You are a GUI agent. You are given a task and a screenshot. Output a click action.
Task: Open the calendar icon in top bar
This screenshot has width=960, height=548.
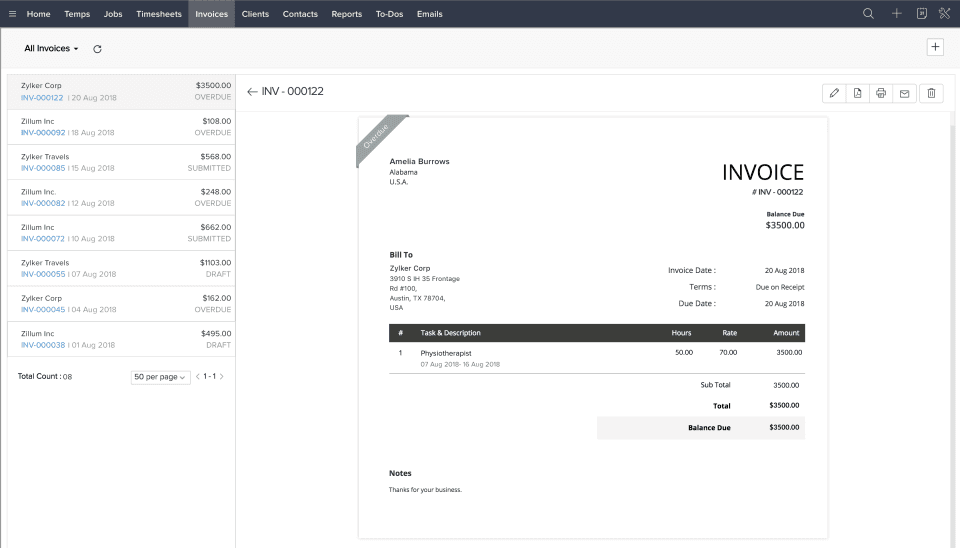(x=921, y=13)
